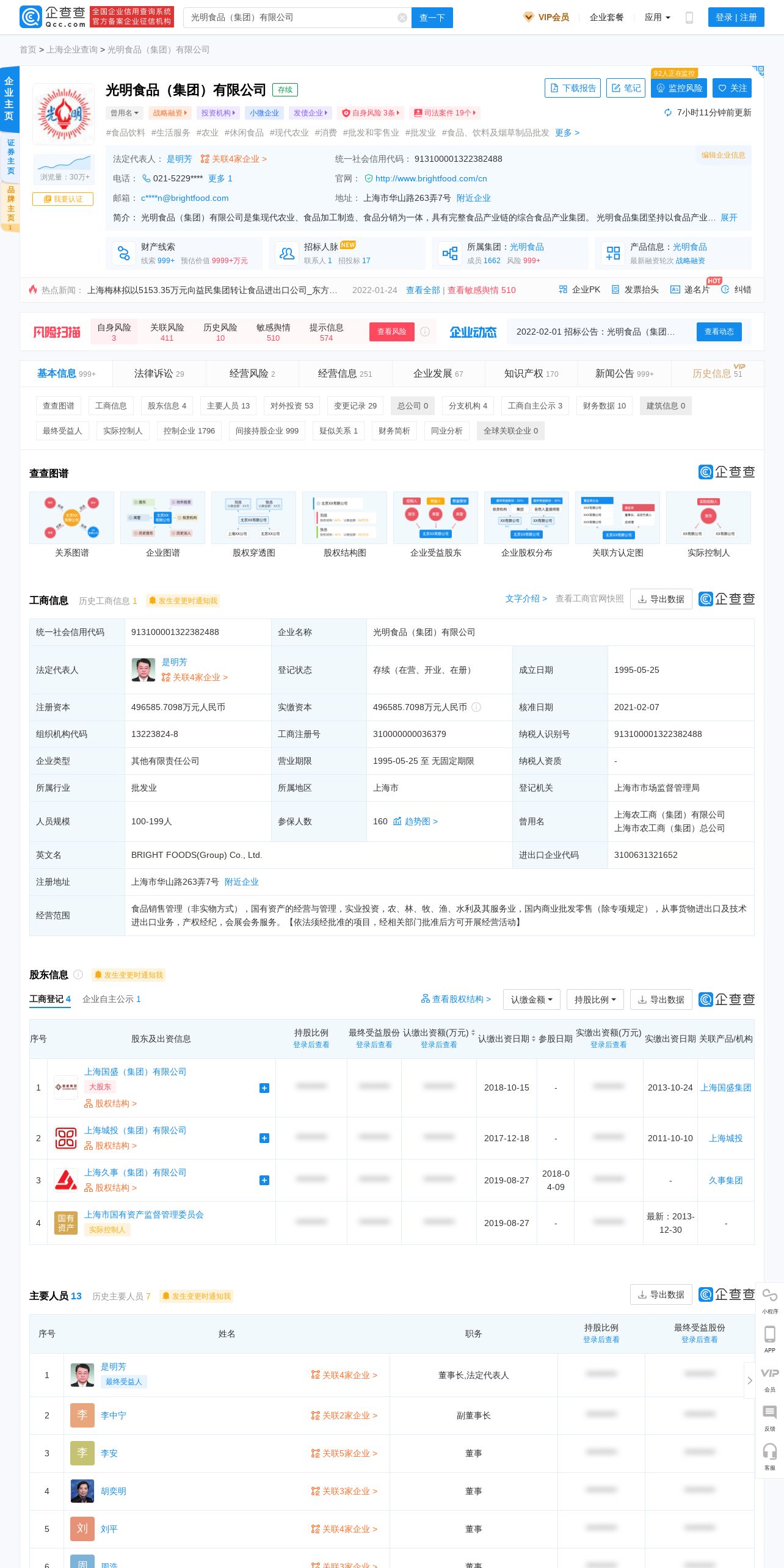Expand 上海城投 shareholder row plus

(264, 1138)
